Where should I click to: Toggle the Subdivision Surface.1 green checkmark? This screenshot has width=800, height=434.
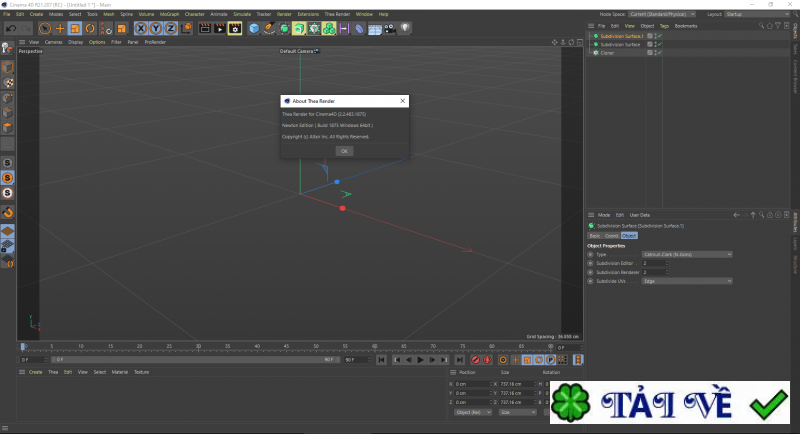[x=658, y=36]
